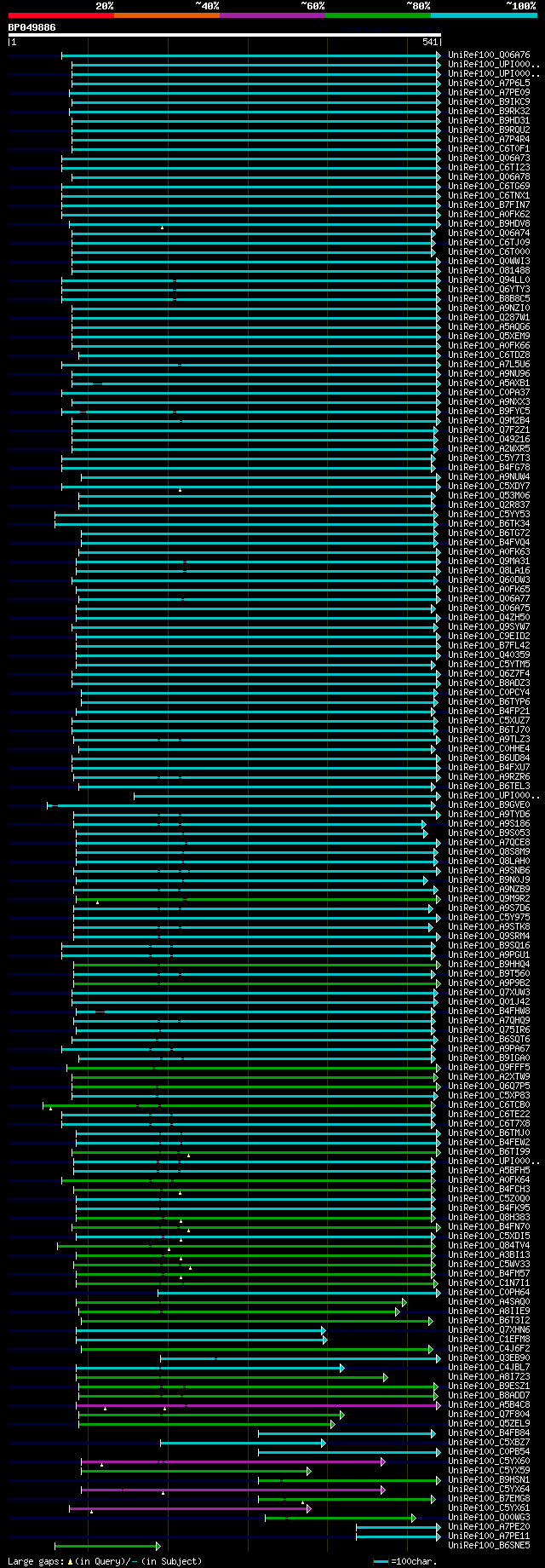545x1568 pixels.
Task: Select the UniRef100_Q7F2Z1 entry
Action: pyautogui.click(x=489, y=430)
